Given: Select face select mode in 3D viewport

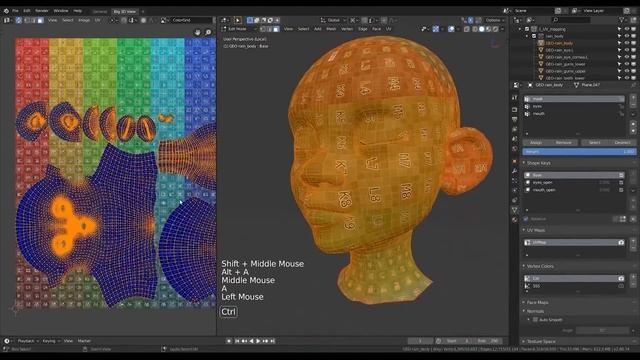Looking at the screenshot, I should 276,29.
